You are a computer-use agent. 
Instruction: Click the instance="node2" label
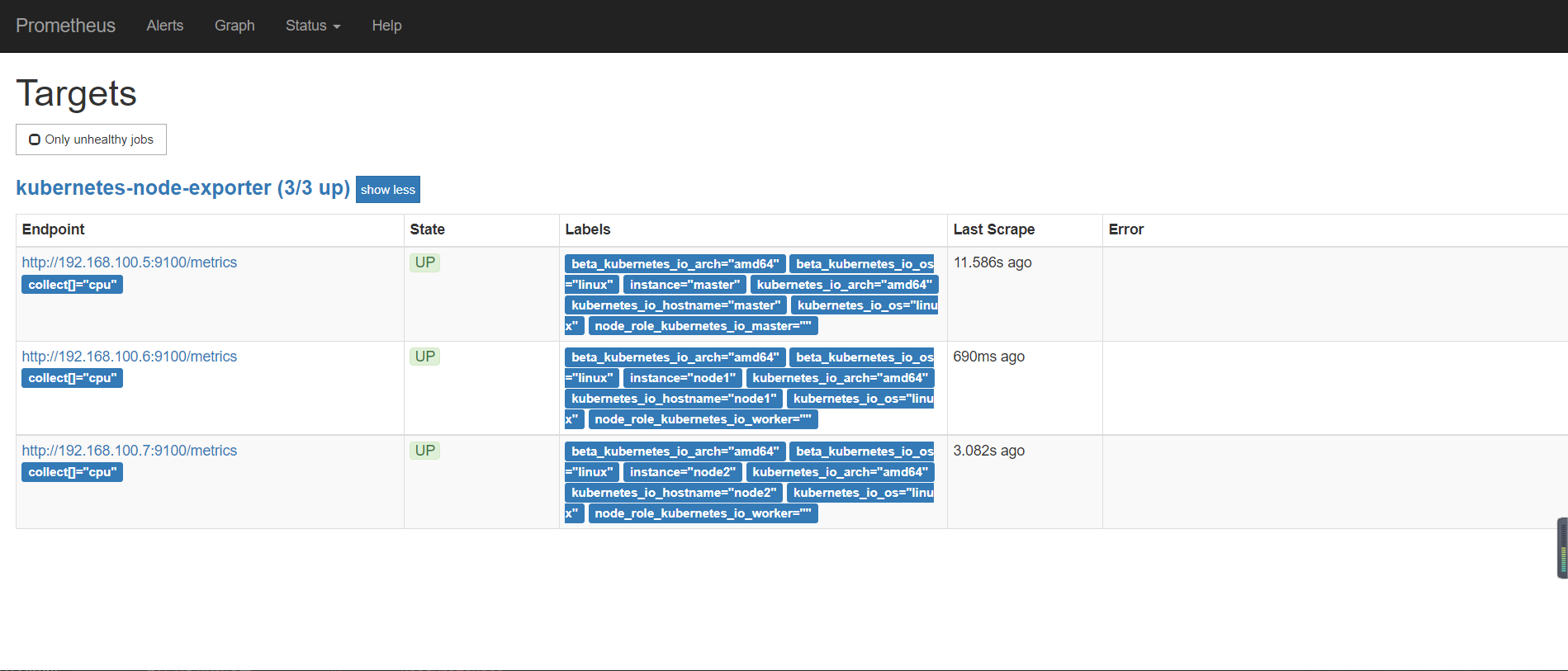click(x=683, y=472)
